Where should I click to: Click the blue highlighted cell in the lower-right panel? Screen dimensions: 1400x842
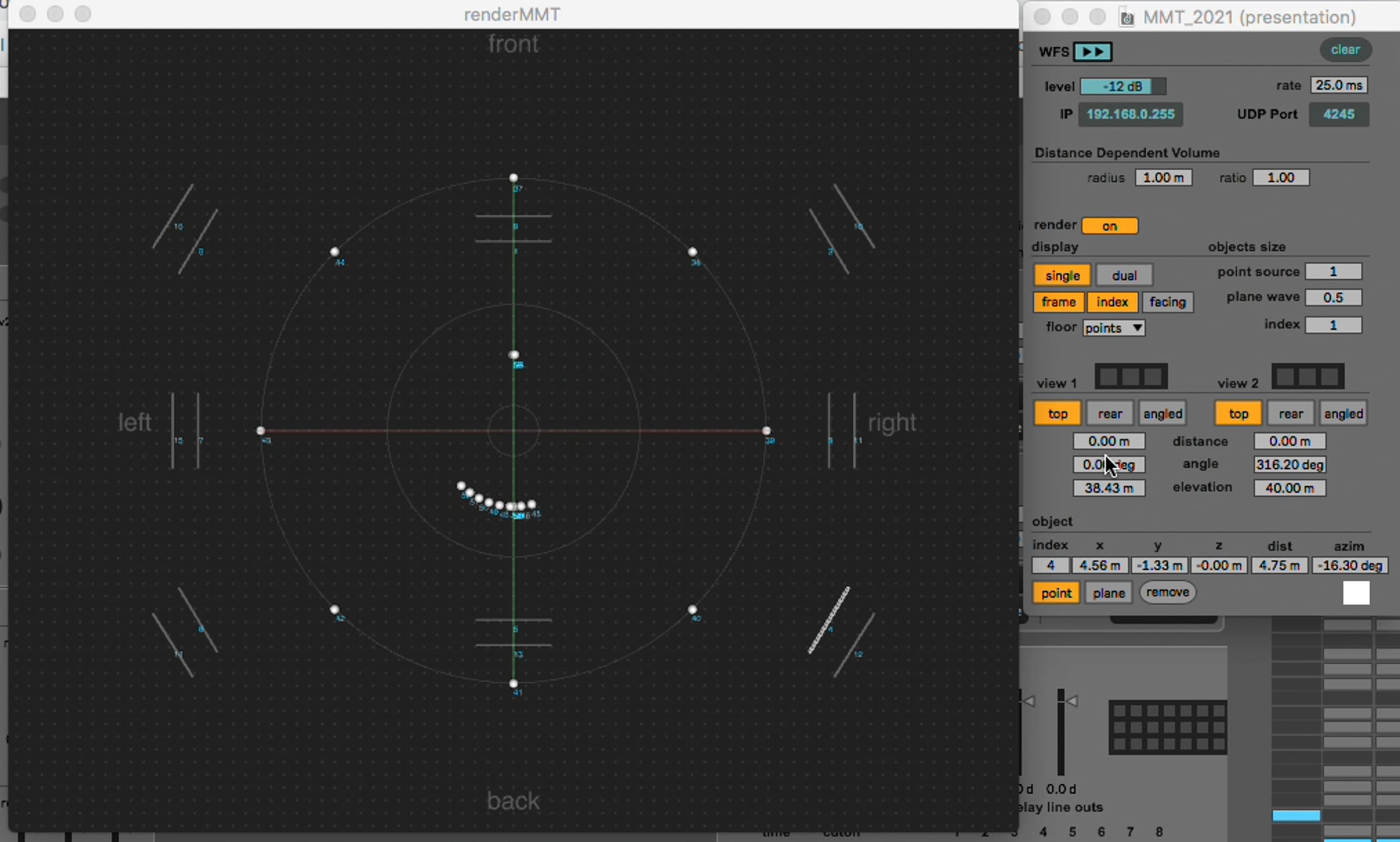pyautogui.click(x=1296, y=816)
